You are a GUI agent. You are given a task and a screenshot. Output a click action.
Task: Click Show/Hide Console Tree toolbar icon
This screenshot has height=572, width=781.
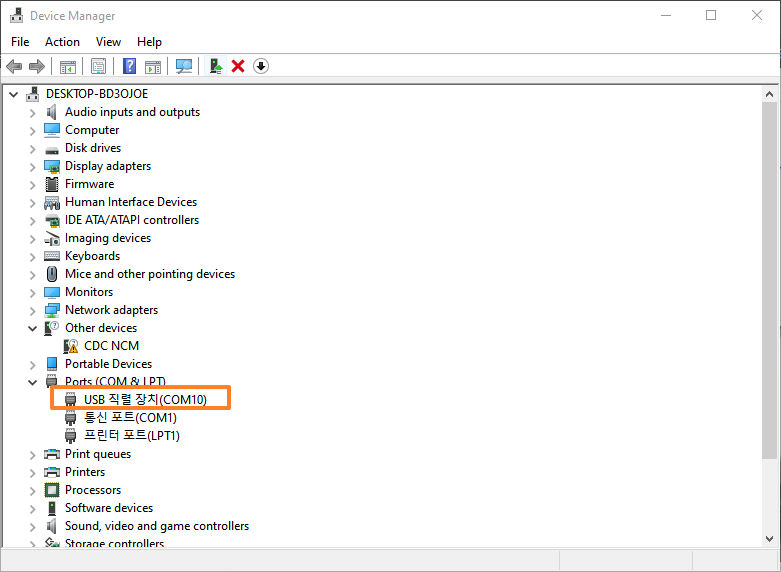[x=68, y=66]
